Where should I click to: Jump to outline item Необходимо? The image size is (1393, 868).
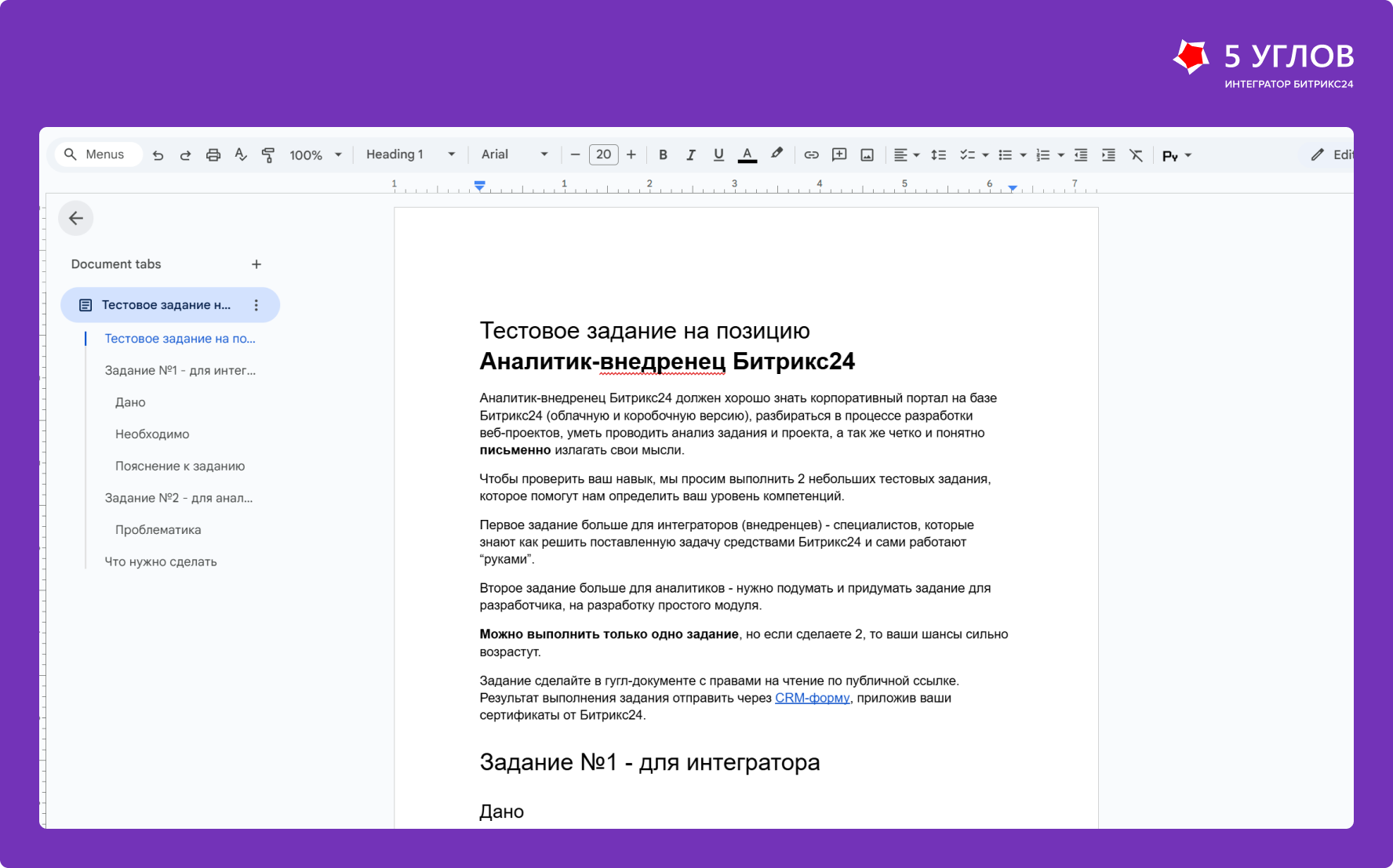pyautogui.click(x=152, y=434)
